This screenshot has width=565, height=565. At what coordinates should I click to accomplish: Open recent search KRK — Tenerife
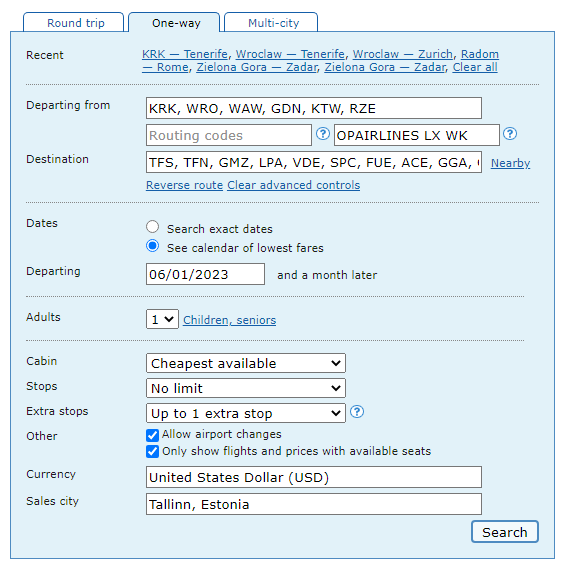[185, 54]
